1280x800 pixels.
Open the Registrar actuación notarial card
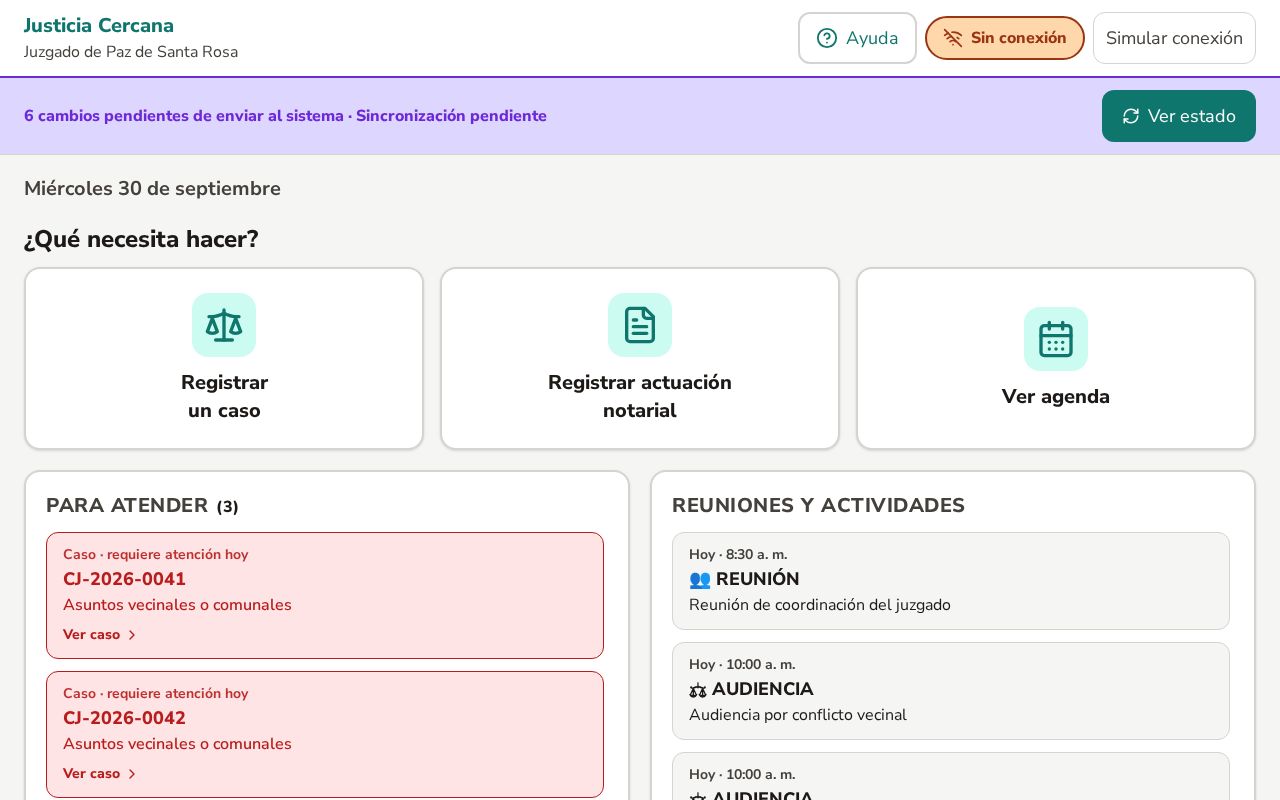640,359
